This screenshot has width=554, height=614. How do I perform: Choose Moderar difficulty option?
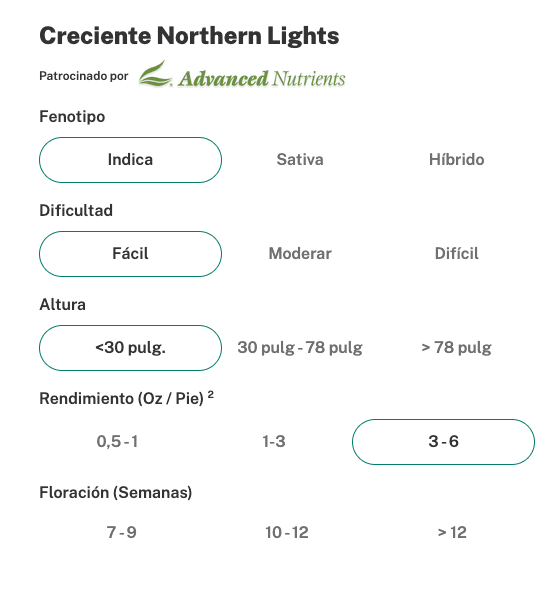[x=300, y=254]
